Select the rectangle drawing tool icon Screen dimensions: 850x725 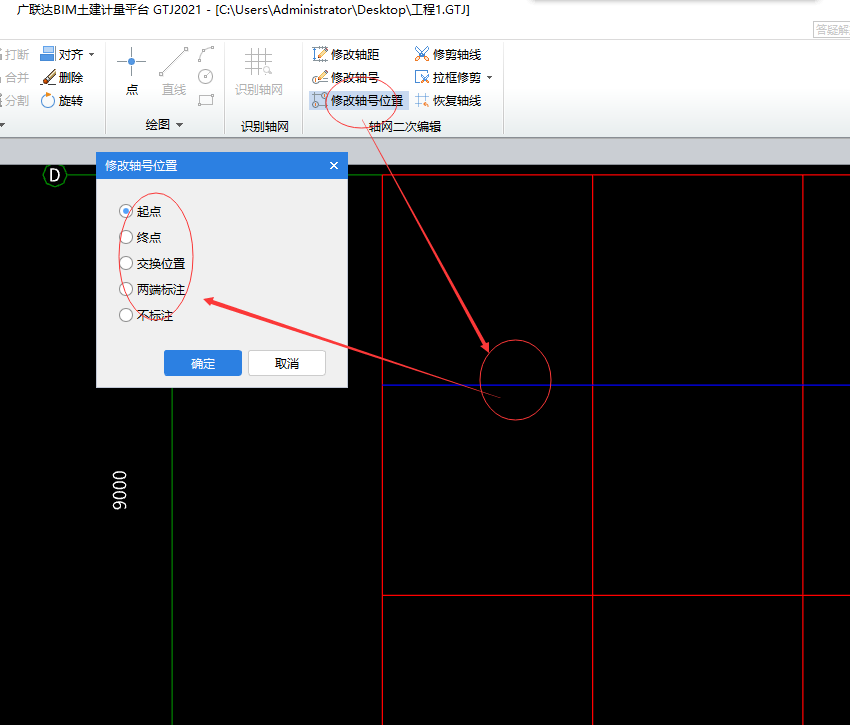206,100
